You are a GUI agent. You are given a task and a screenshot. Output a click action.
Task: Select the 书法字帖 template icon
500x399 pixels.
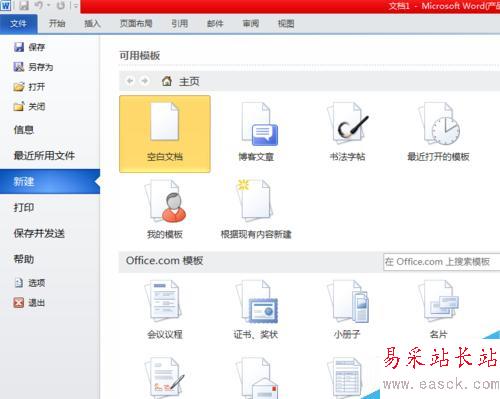pos(349,123)
